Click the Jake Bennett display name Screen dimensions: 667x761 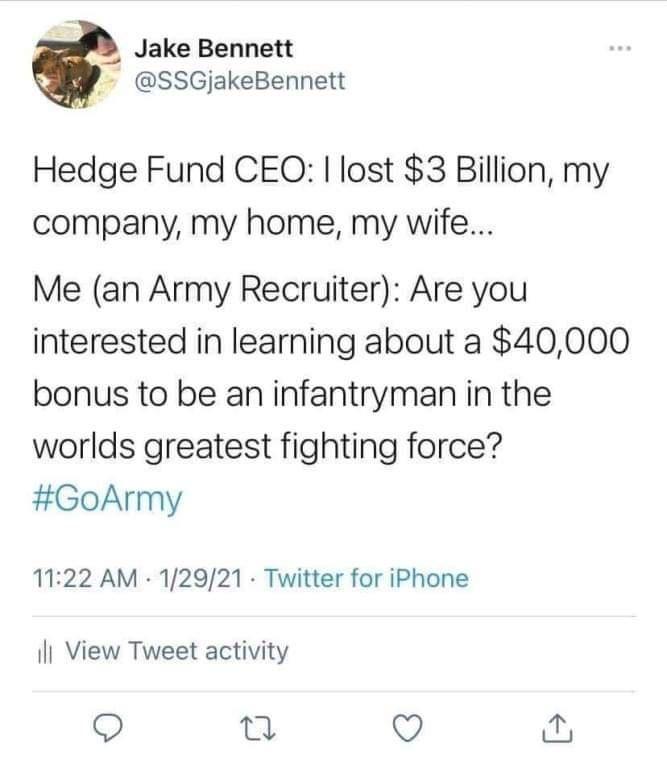213,48
